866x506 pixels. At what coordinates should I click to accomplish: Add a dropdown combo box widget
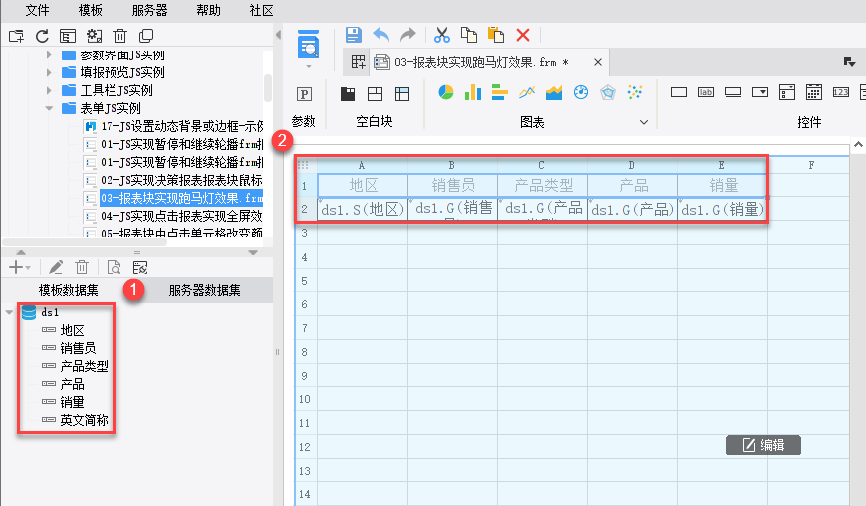coord(760,92)
